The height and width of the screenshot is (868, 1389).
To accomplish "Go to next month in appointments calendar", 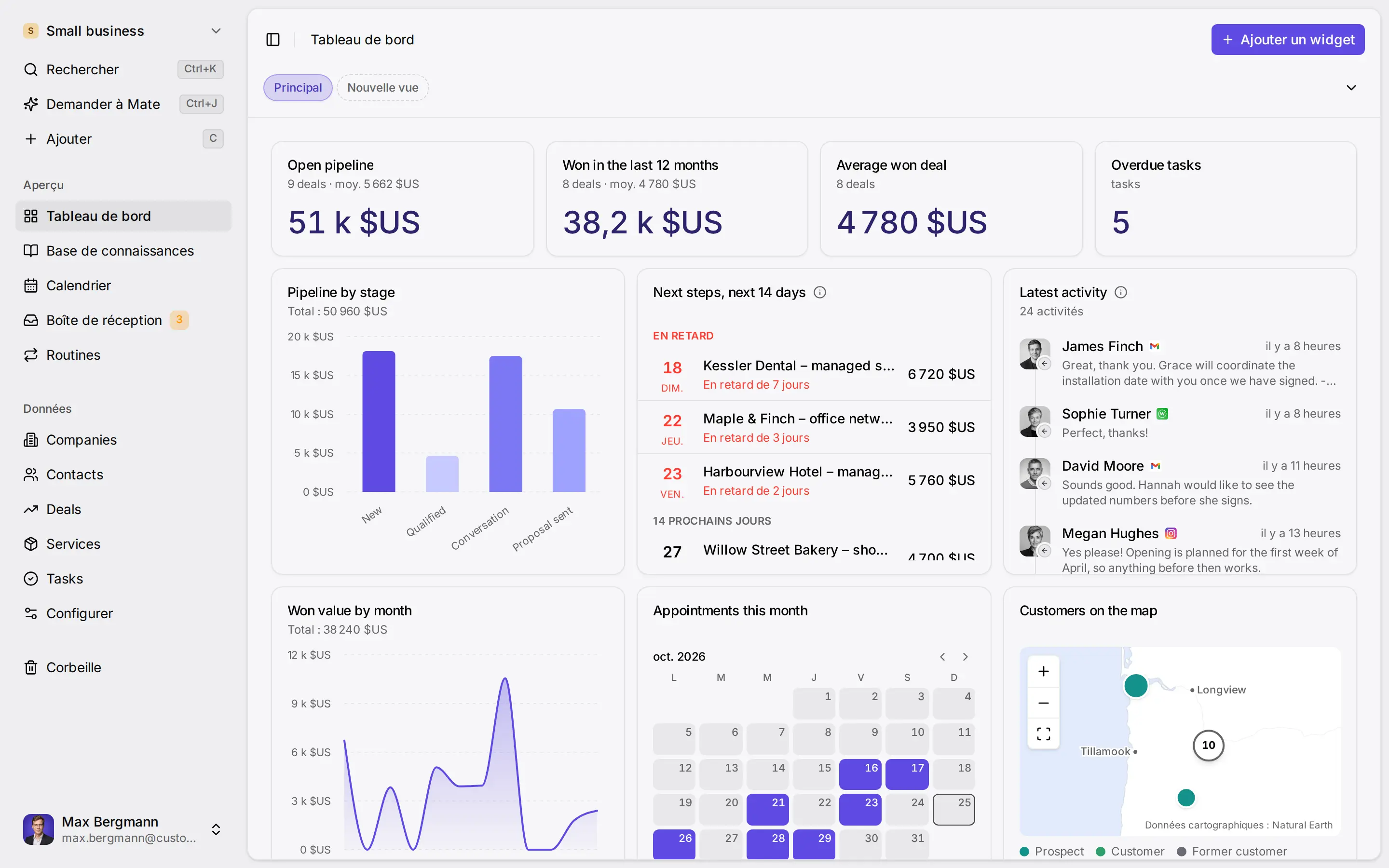I will tap(966, 657).
